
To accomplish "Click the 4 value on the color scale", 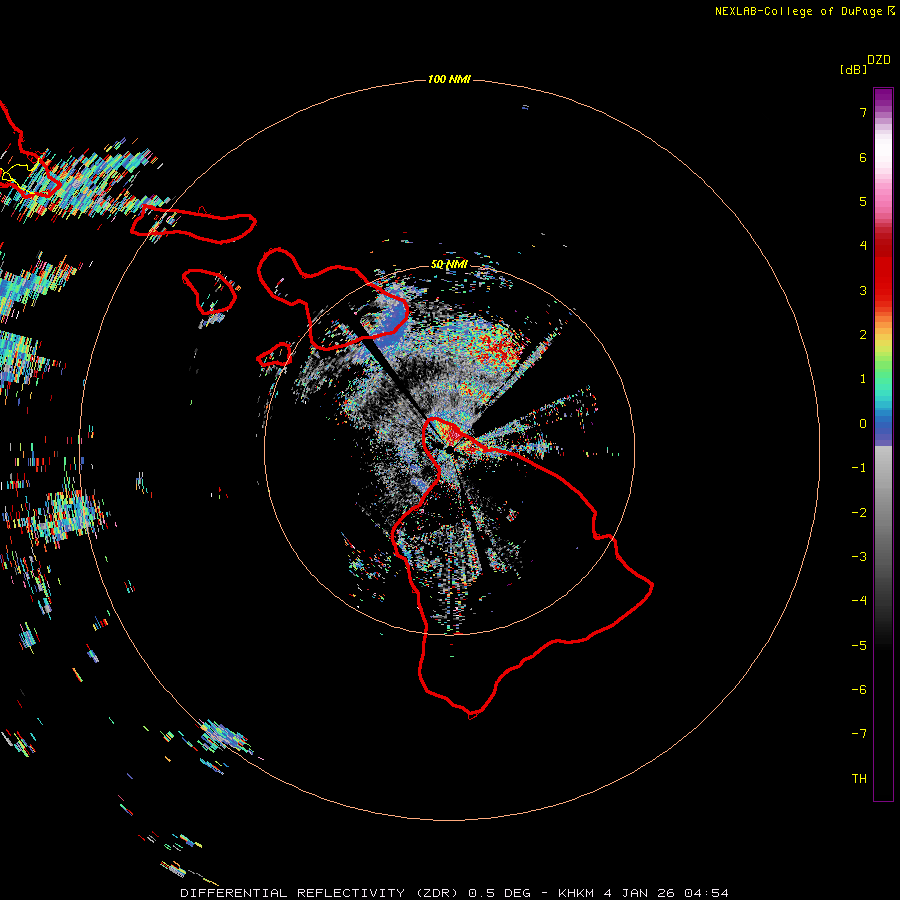I will [863, 246].
